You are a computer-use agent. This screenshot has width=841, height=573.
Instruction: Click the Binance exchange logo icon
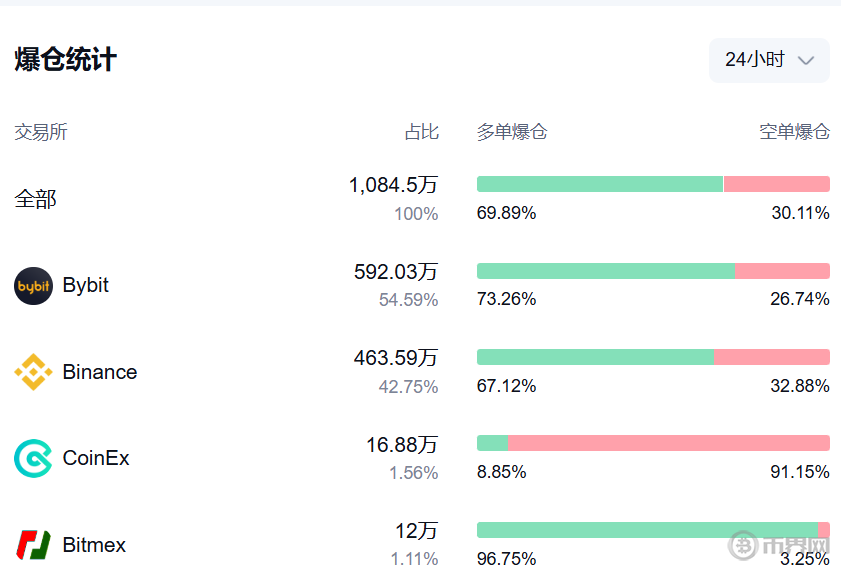pyautogui.click(x=33, y=372)
